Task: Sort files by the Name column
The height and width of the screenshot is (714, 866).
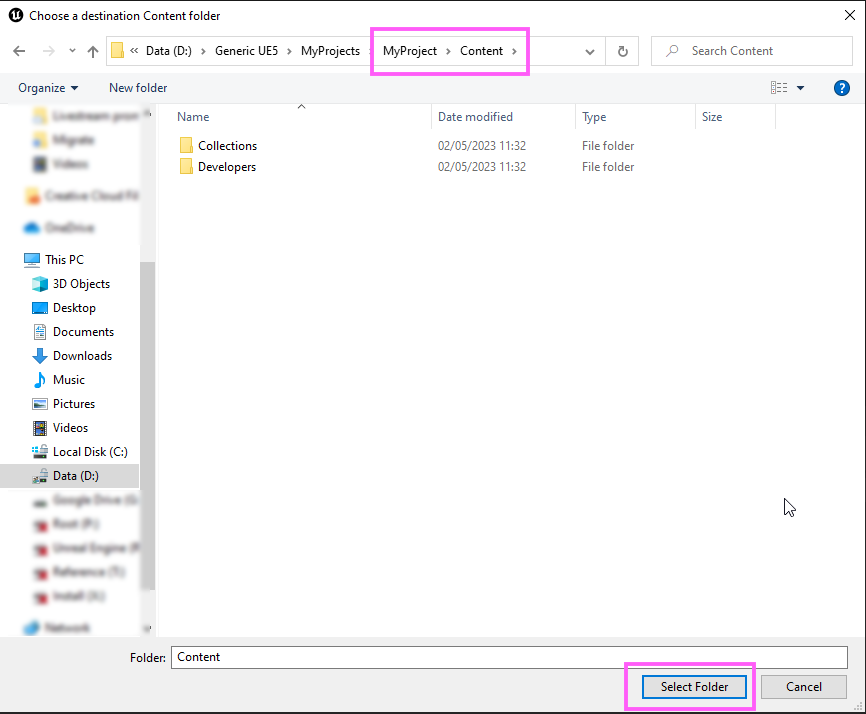Action: 193,117
